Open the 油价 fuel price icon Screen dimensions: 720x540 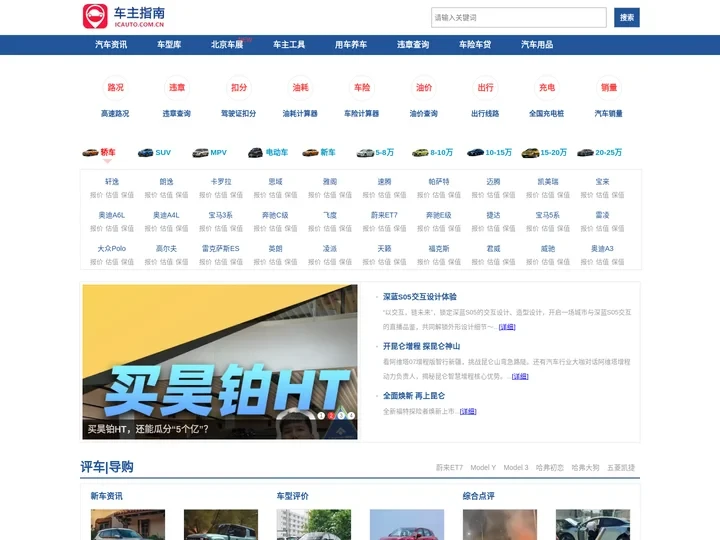point(424,87)
